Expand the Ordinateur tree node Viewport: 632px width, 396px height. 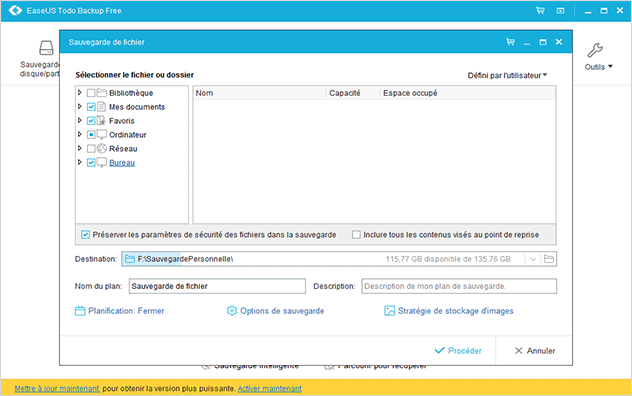coord(80,134)
